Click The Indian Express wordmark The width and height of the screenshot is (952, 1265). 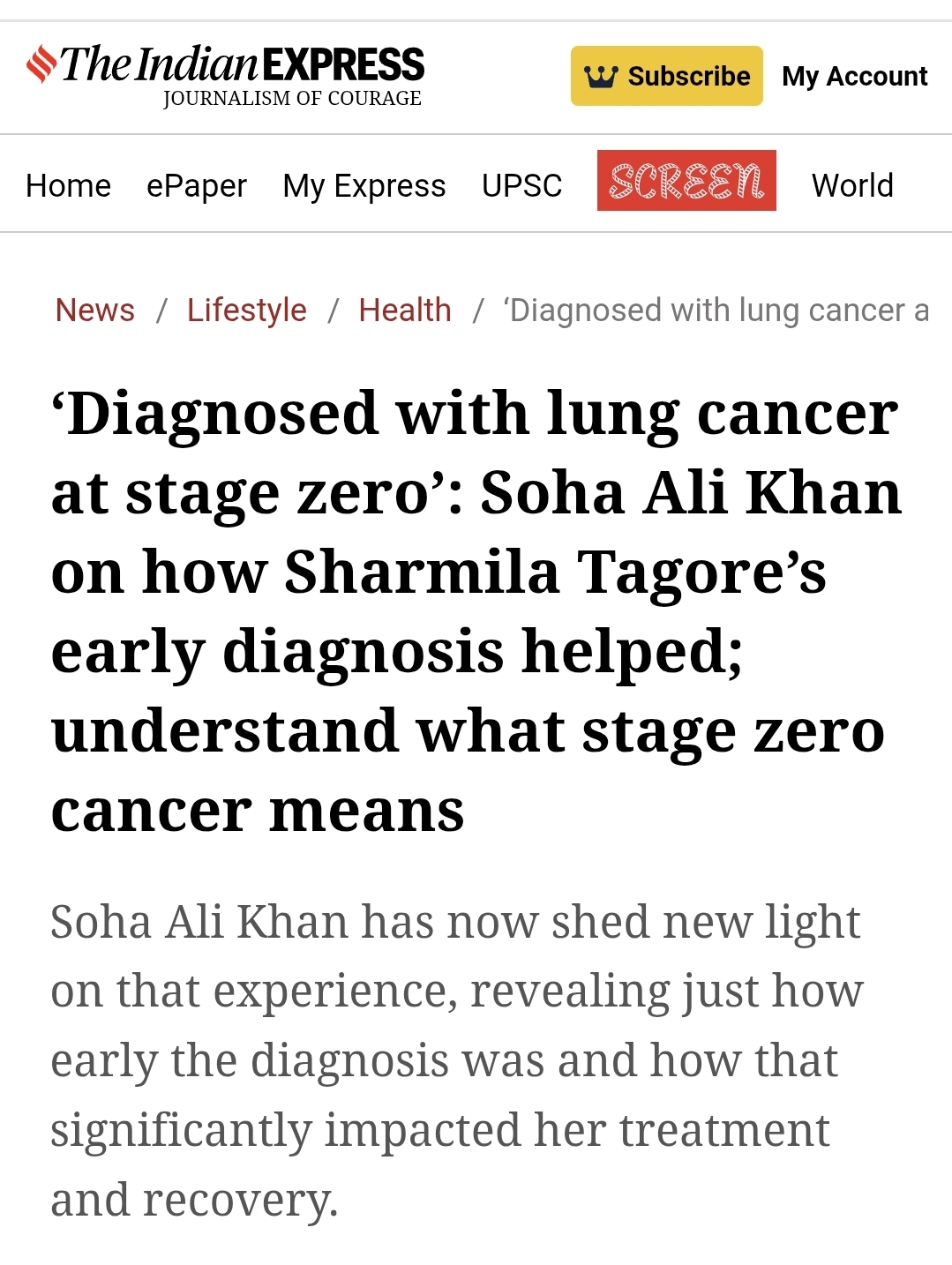pyautogui.click(x=243, y=64)
